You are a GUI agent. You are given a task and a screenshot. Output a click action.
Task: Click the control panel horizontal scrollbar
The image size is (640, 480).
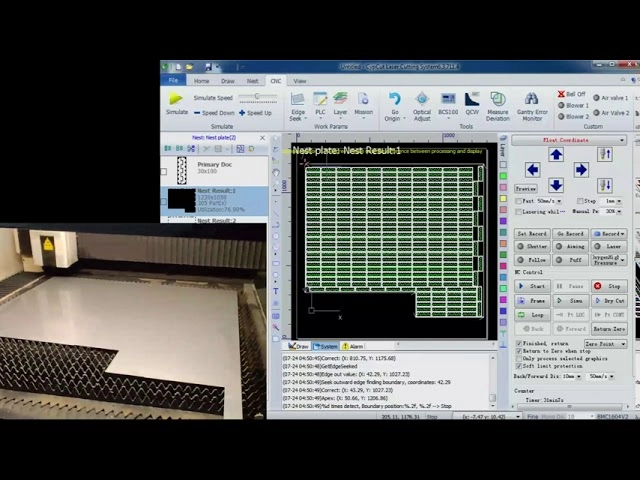(x=571, y=407)
